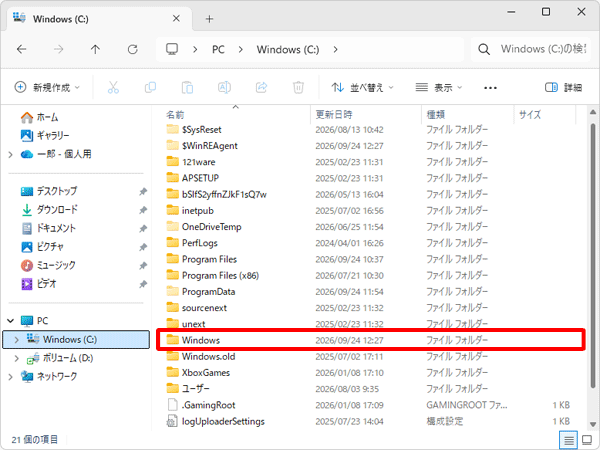The width and height of the screenshot is (600, 450).
Task: Click chevron after PC in address bar
Action: 241,49
